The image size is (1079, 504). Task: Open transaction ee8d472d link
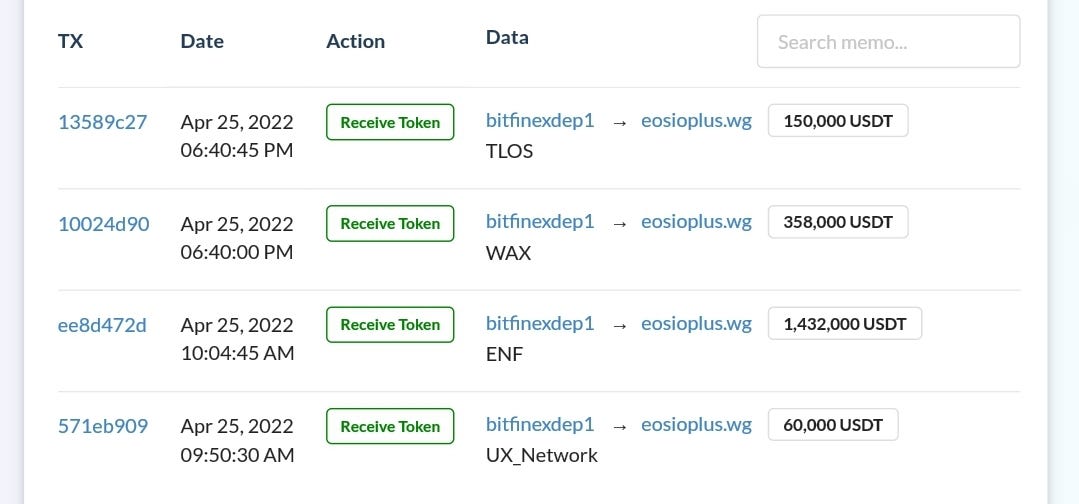(x=102, y=325)
